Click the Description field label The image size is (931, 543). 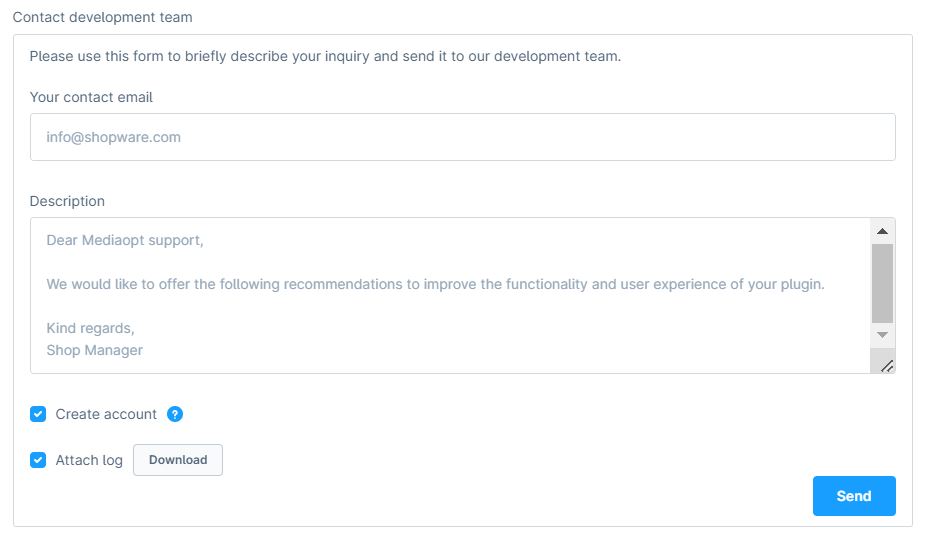click(x=67, y=201)
